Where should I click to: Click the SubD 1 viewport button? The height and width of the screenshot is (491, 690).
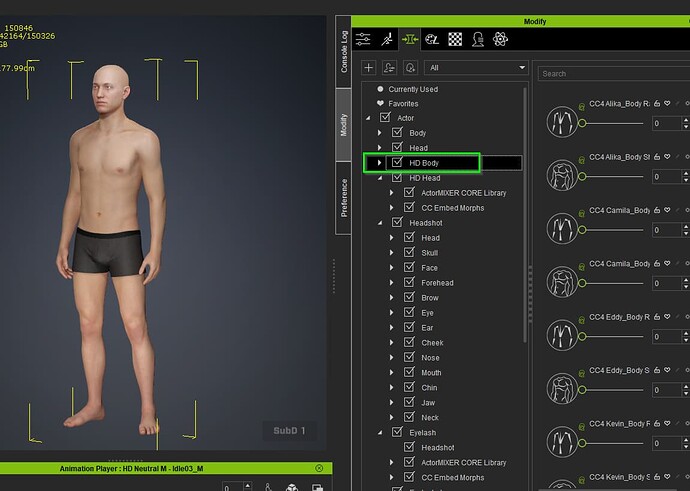(x=291, y=432)
